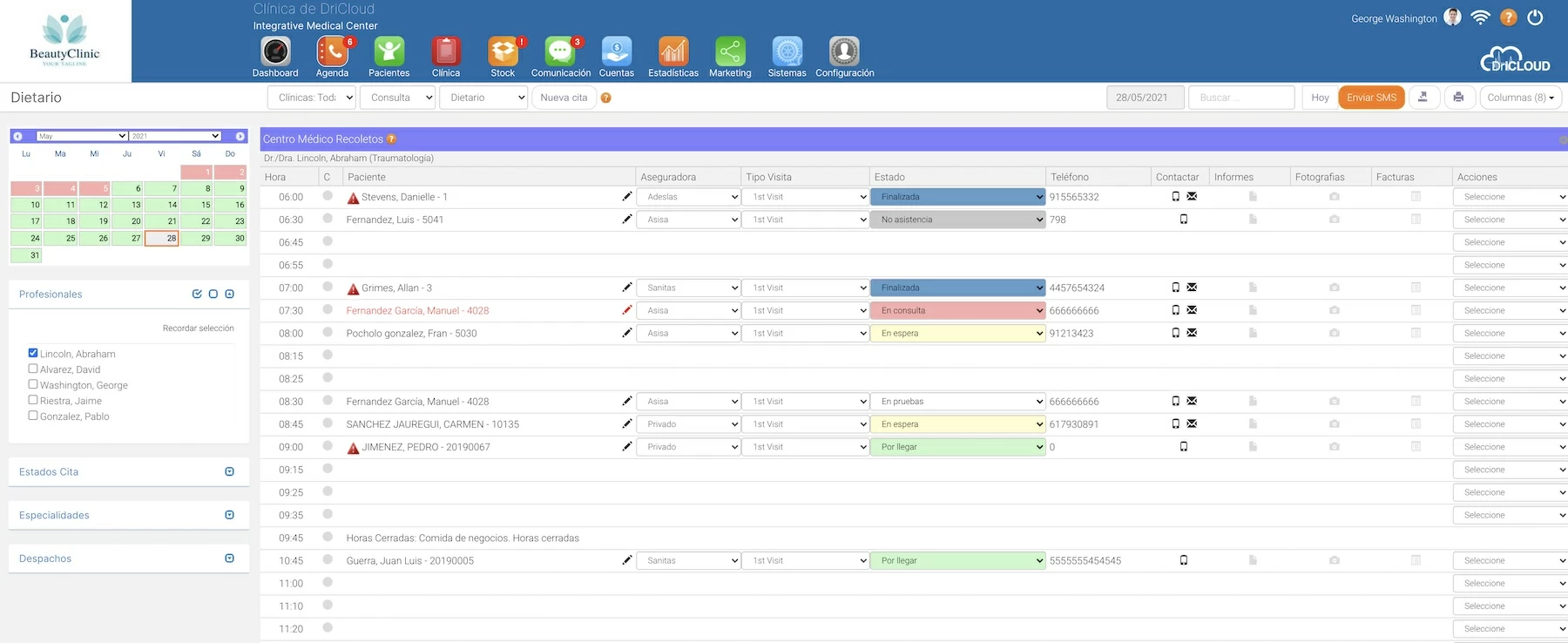The height and width of the screenshot is (643, 1568).
Task: Click envelope icon for Grimes, Allan
Action: coord(1192,288)
